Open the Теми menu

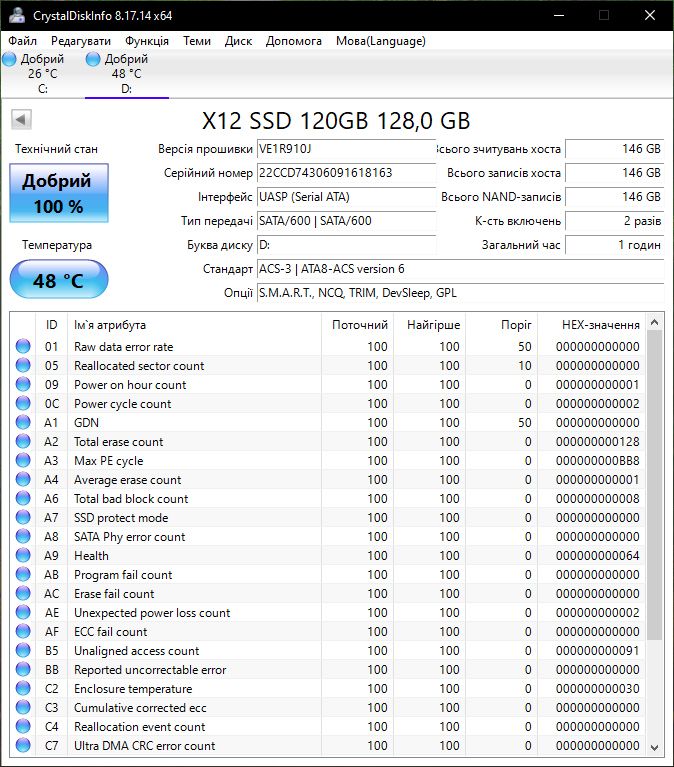click(x=197, y=41)
